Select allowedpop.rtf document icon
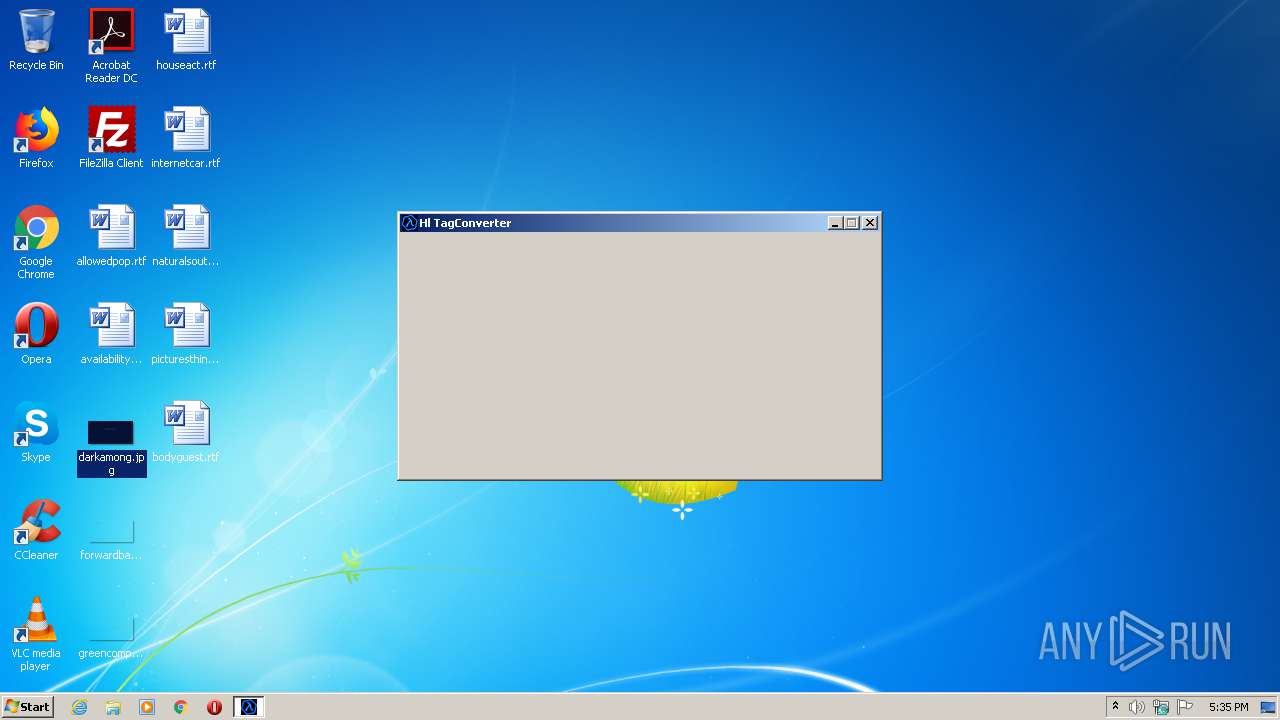 (111, 236)
